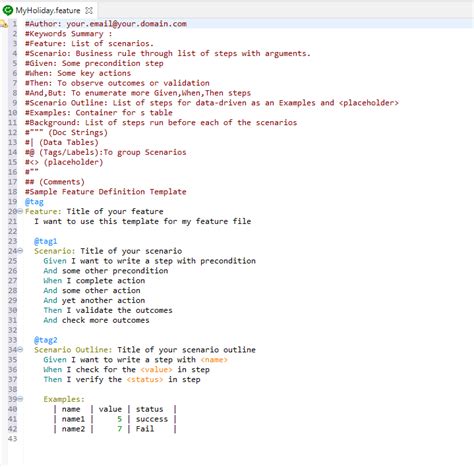Select the MyHoliday.feature tab

click(x=48, y=10)
